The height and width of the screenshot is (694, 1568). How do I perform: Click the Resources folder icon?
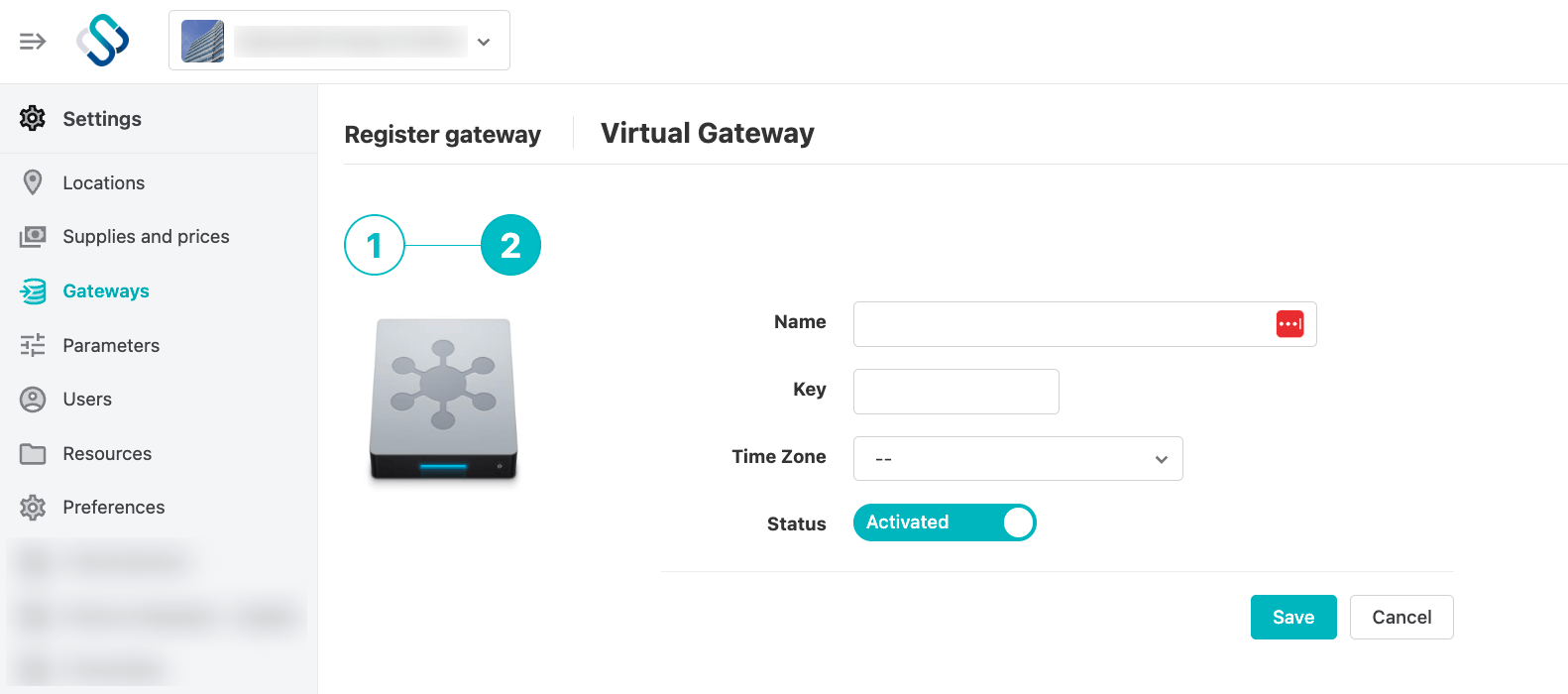(x=33, y=453)
